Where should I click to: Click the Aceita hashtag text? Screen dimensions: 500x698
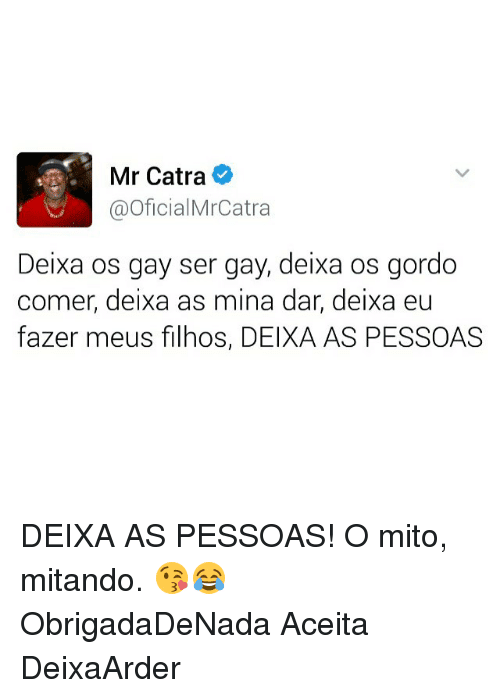pyautogui.click(x=325, y=624)
